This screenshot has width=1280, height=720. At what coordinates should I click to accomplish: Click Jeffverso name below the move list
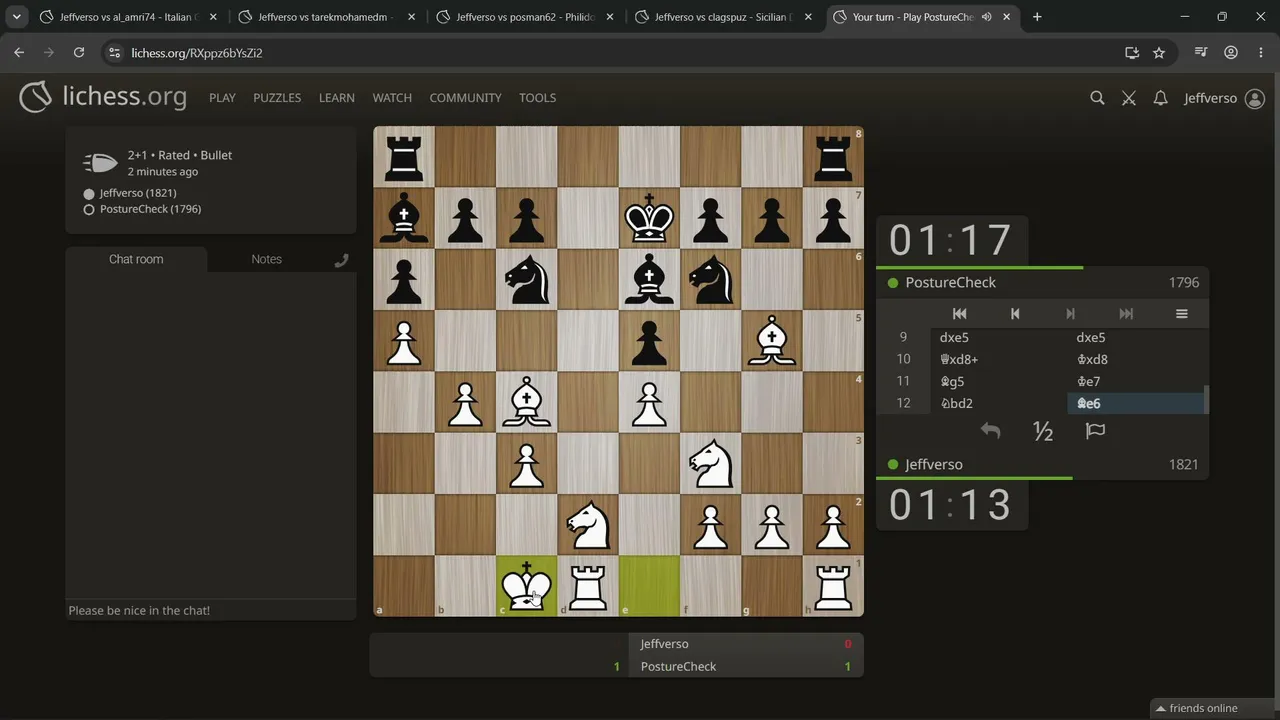coord(934,465)
